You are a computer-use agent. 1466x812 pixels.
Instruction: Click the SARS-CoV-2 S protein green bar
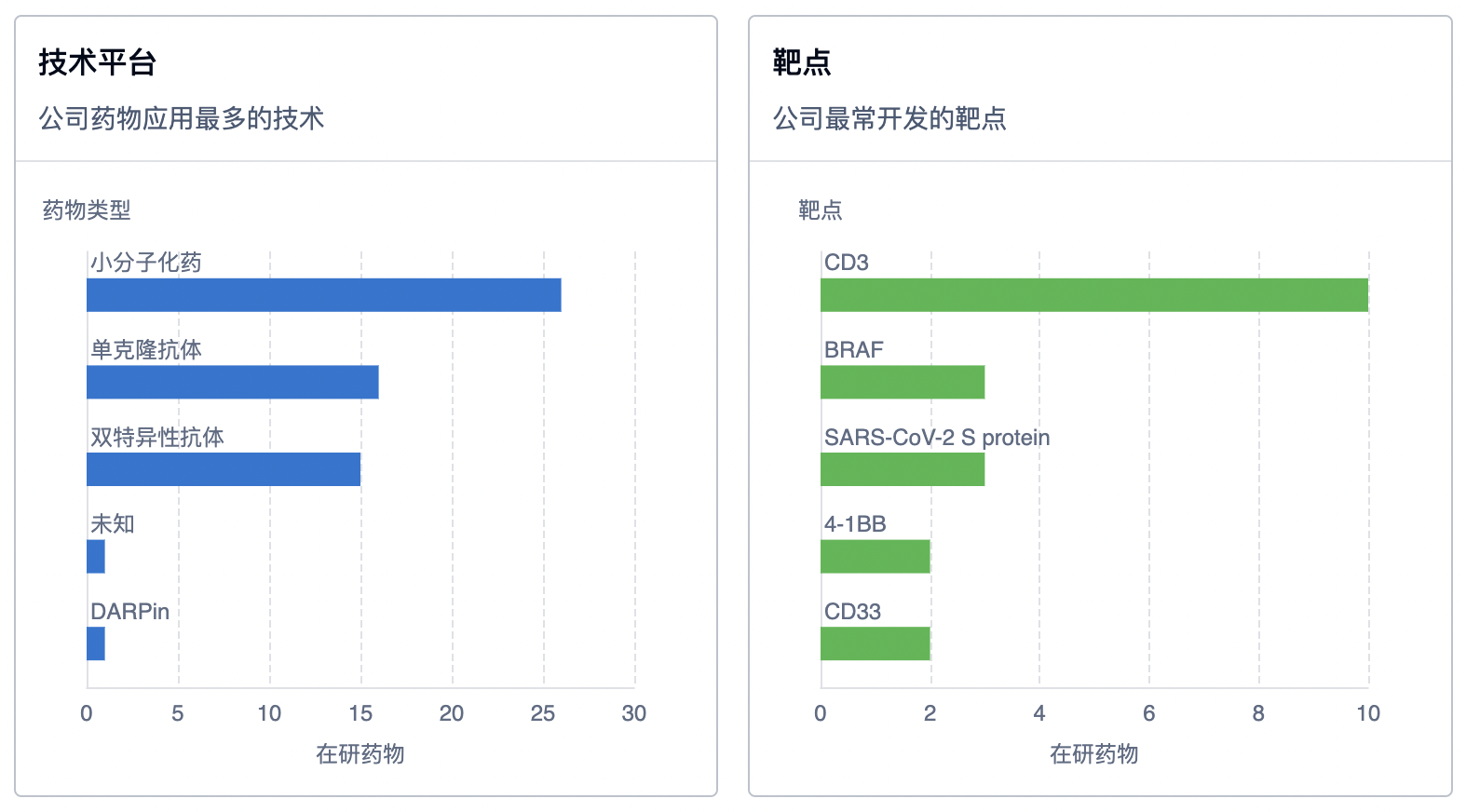tap(902, 469)
